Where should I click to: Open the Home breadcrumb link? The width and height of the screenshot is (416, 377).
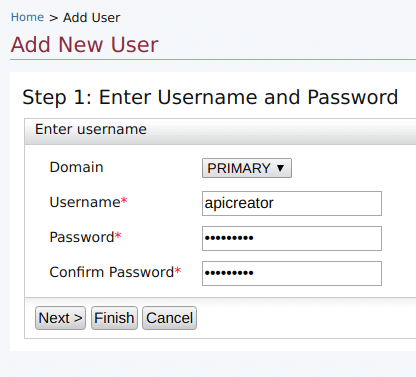point(27,17)
